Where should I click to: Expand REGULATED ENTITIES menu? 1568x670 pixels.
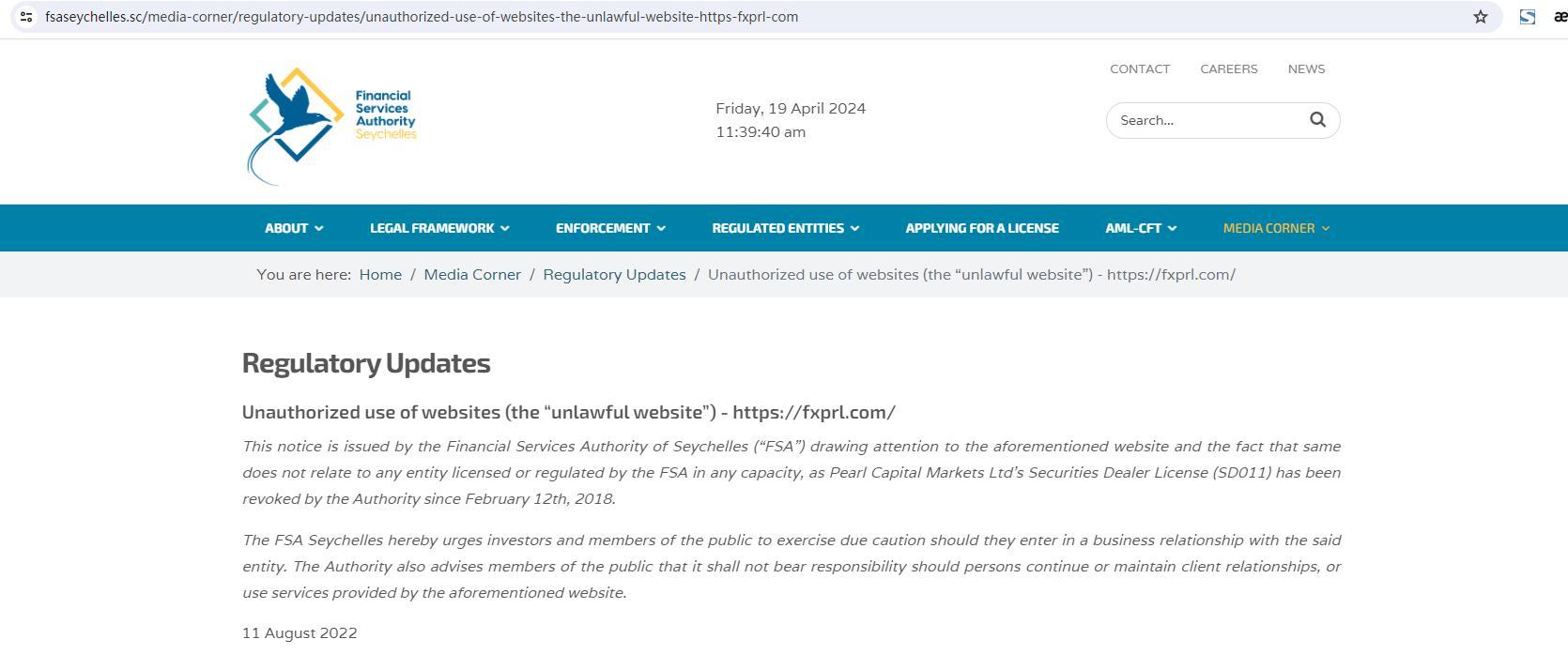coord(785,228)
